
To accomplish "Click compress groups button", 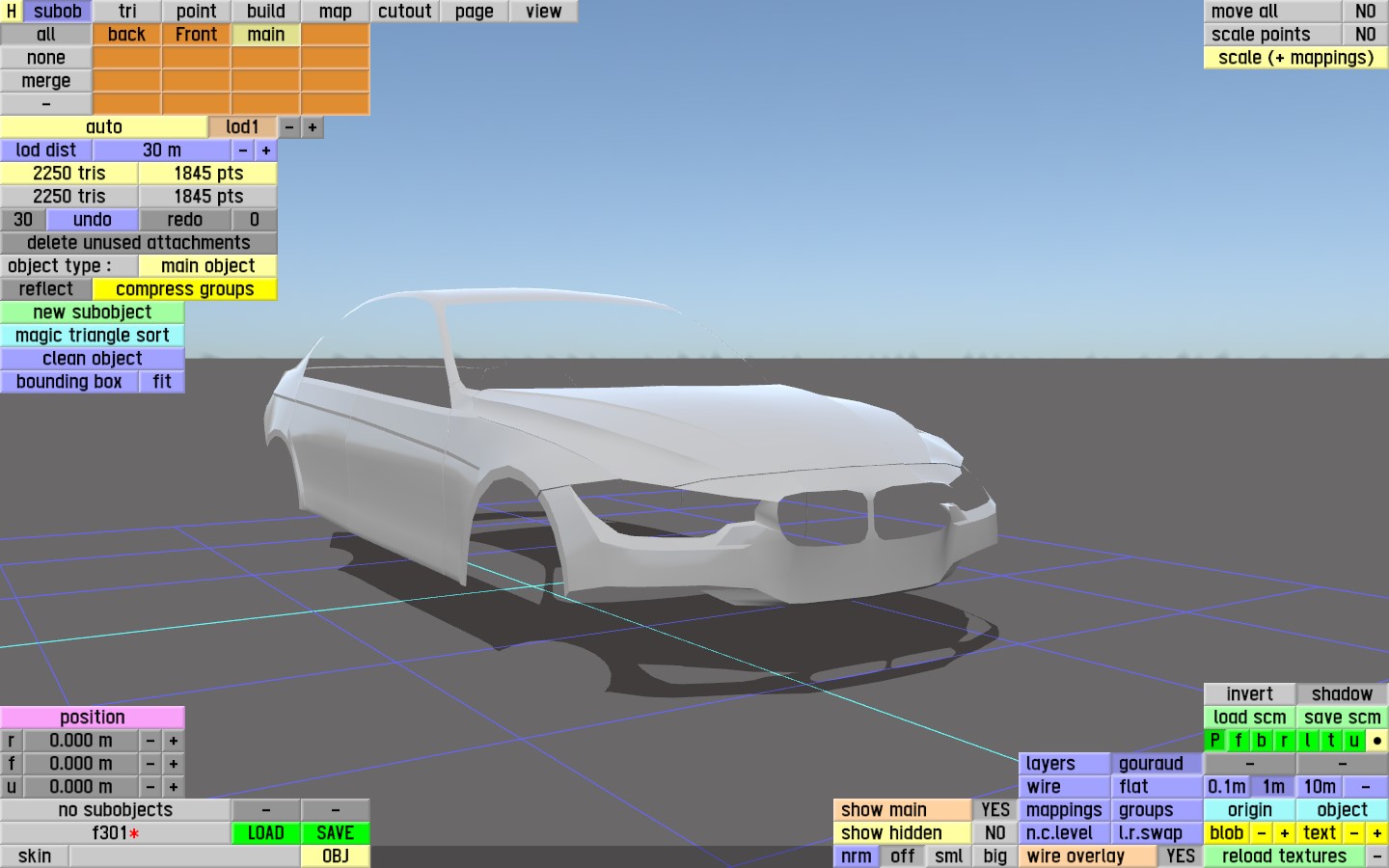I will [x=185, y=289].
